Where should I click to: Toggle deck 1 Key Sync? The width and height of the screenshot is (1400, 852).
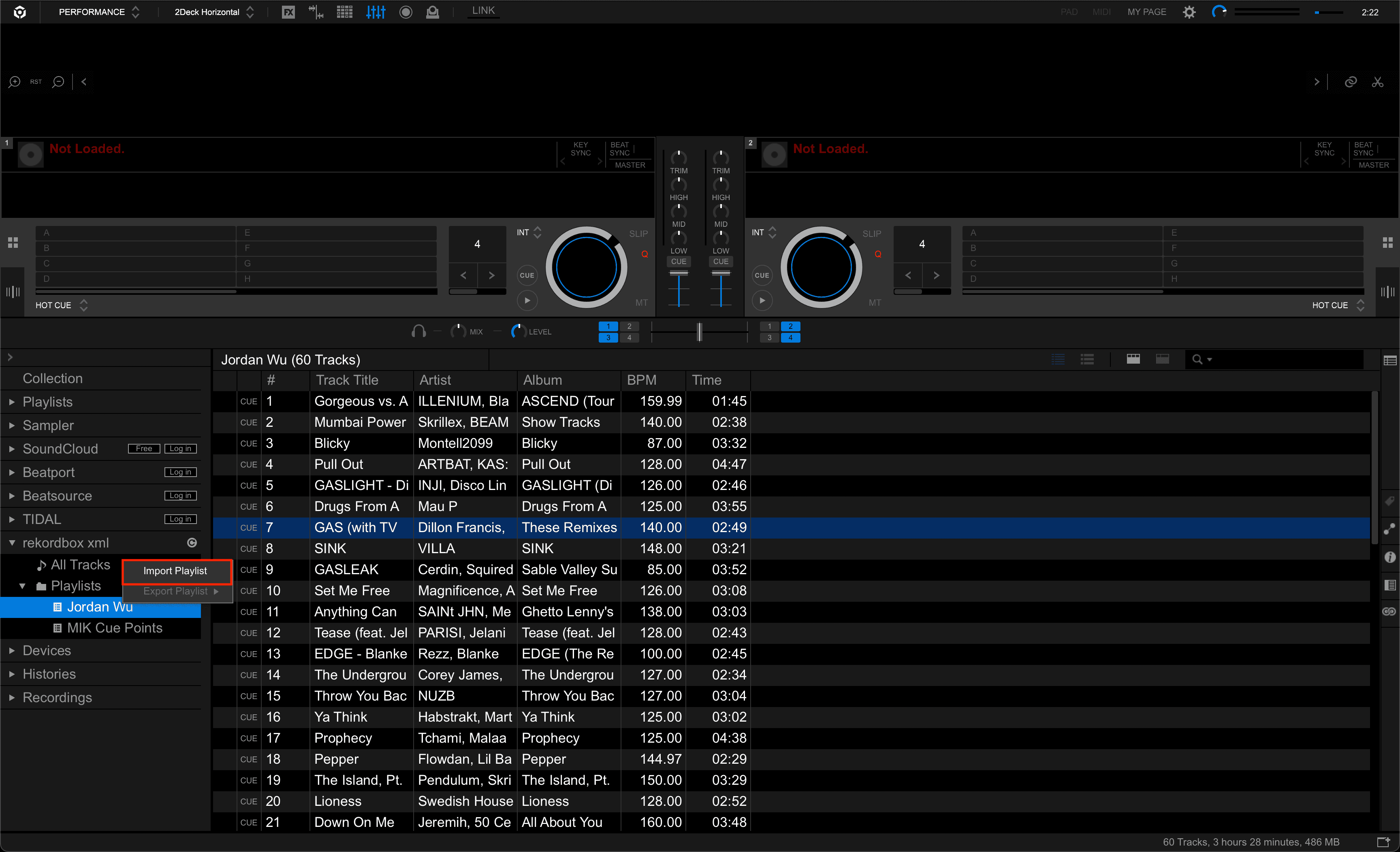pyautogui.click(x=580, y=149)
